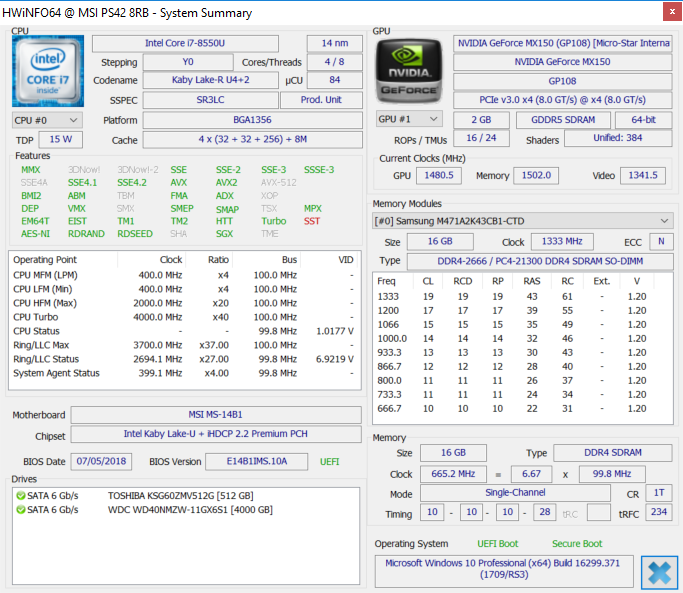Click the Unified: 384 shaders field

(618, 138)
